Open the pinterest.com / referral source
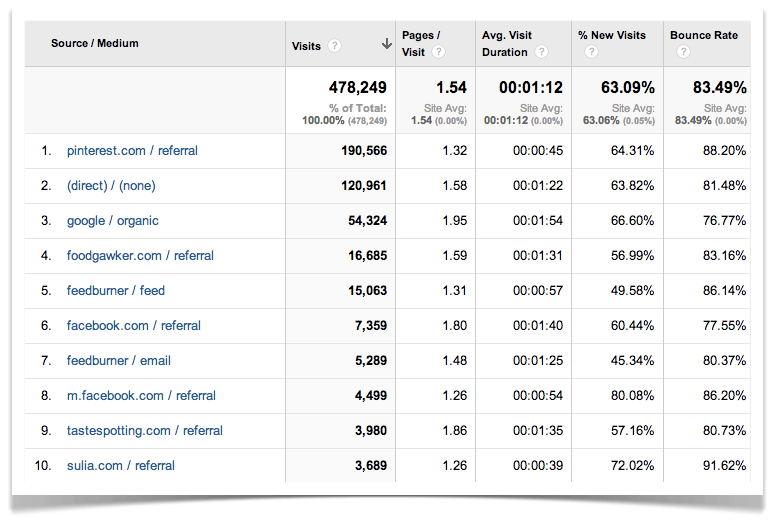Viewport: 774px width, 526px height. pos(132,151)
